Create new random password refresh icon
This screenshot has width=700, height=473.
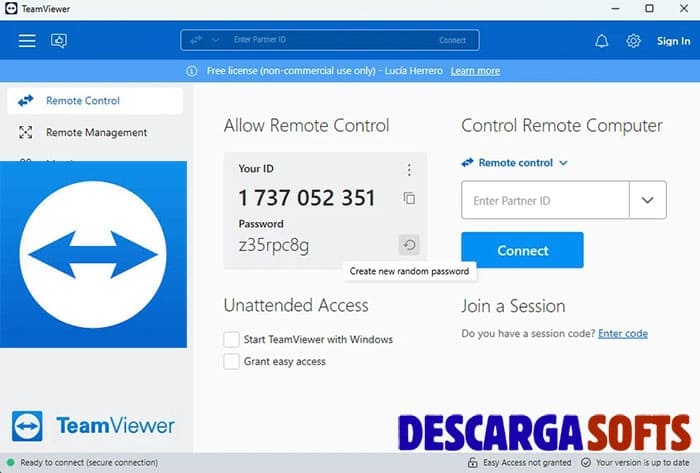pyautogui.click(x=409, y=245)
